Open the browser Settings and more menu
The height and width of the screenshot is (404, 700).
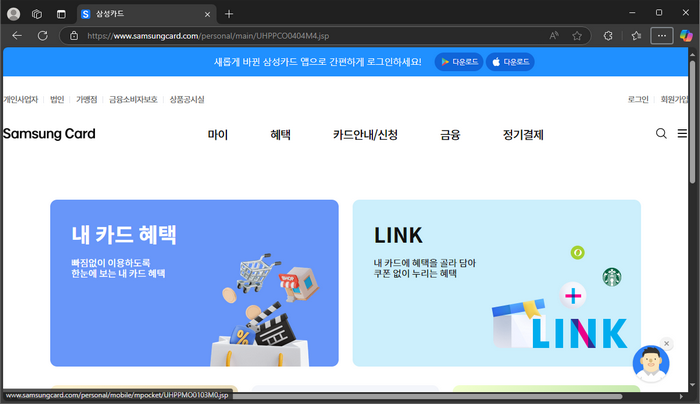[x=662, y=36]
